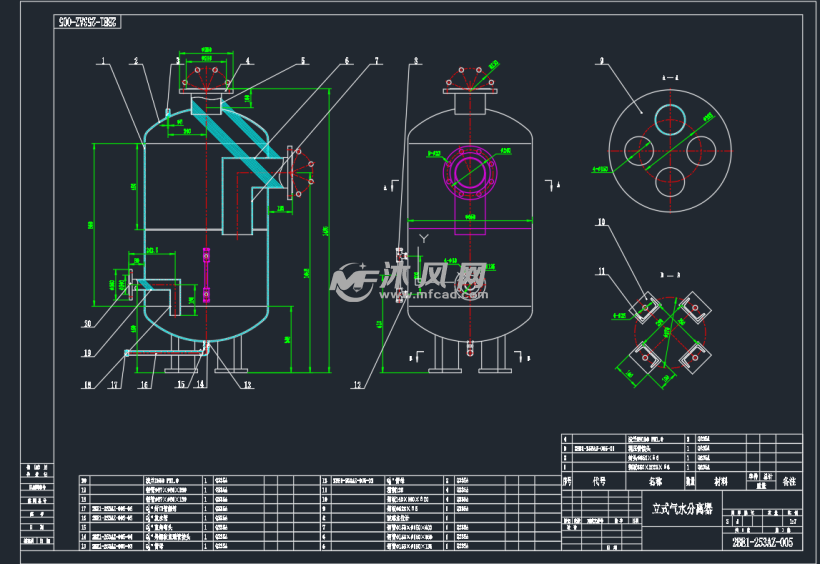Select the bottom drain pipe under the left vessel
Viewport: 820px width, 564px height.
coord(165,351)
